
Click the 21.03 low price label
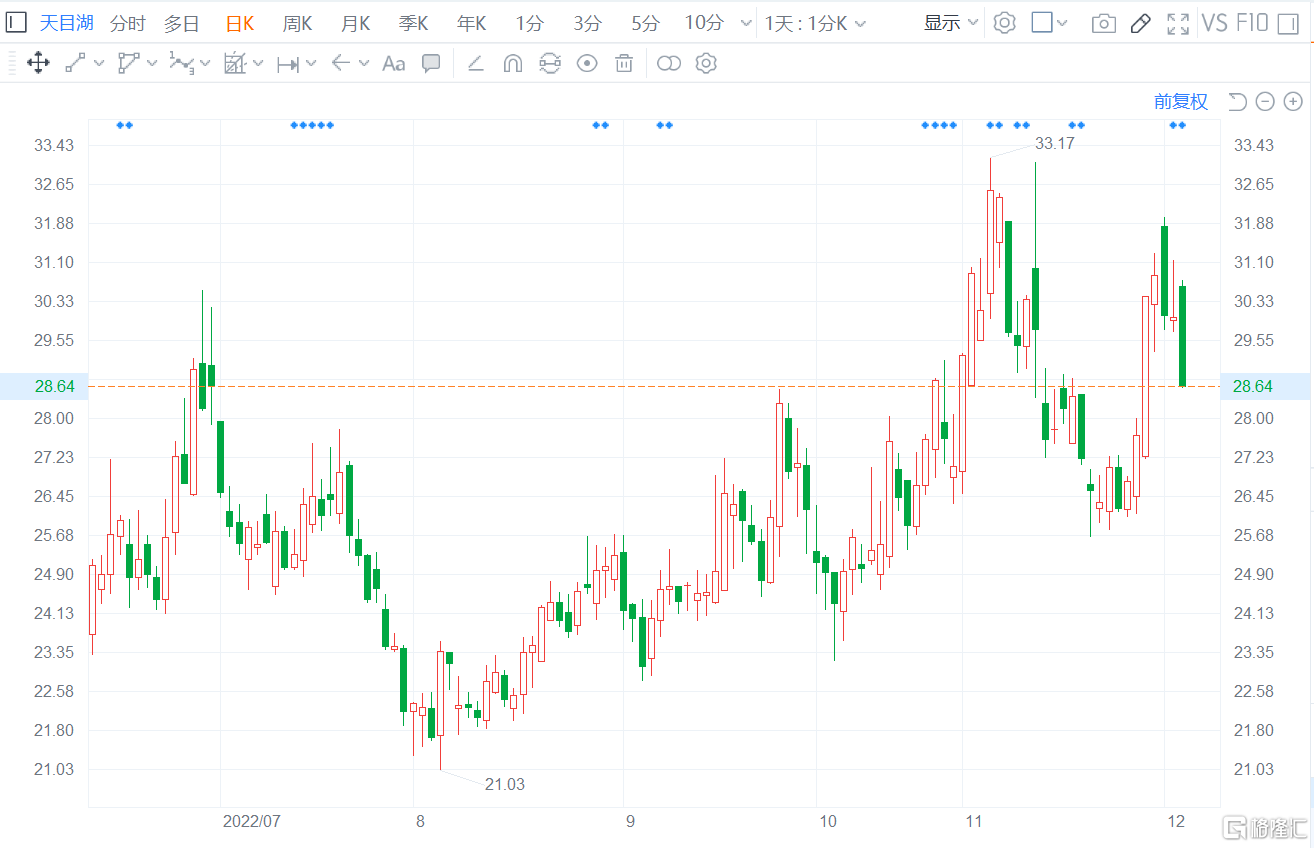(505, 784)
